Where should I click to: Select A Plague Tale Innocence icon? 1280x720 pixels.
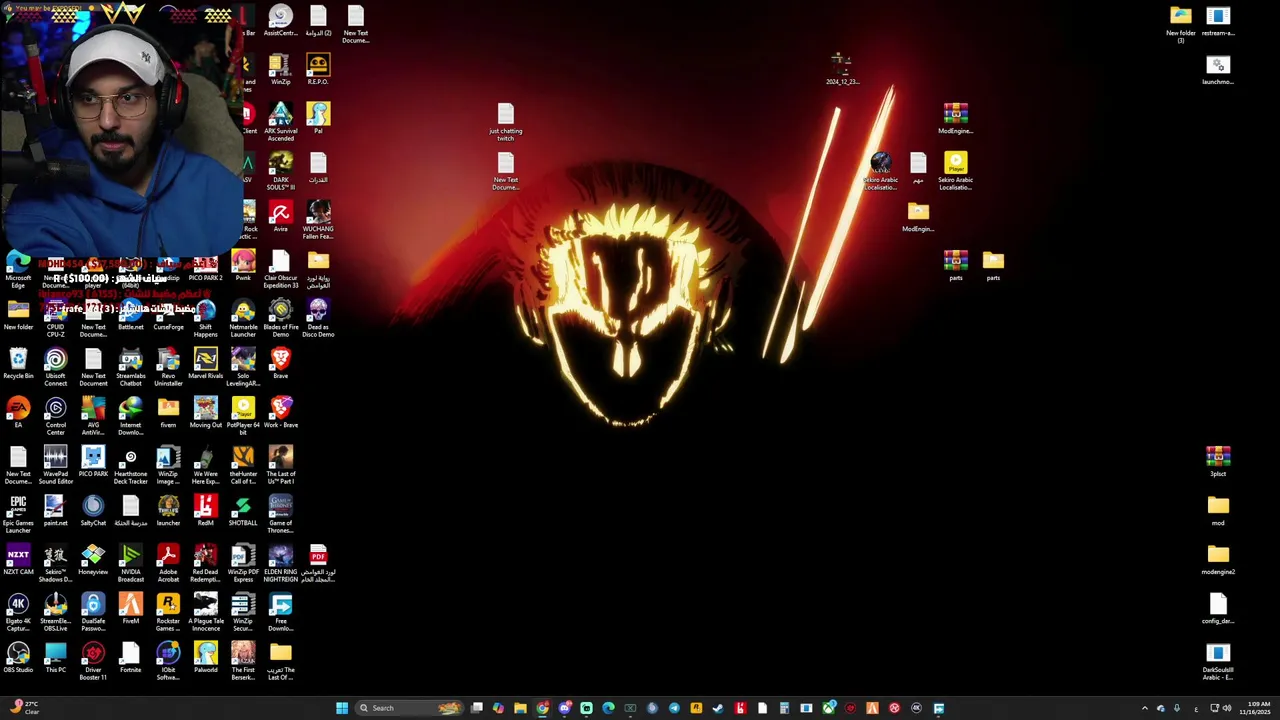pos(206,612)
